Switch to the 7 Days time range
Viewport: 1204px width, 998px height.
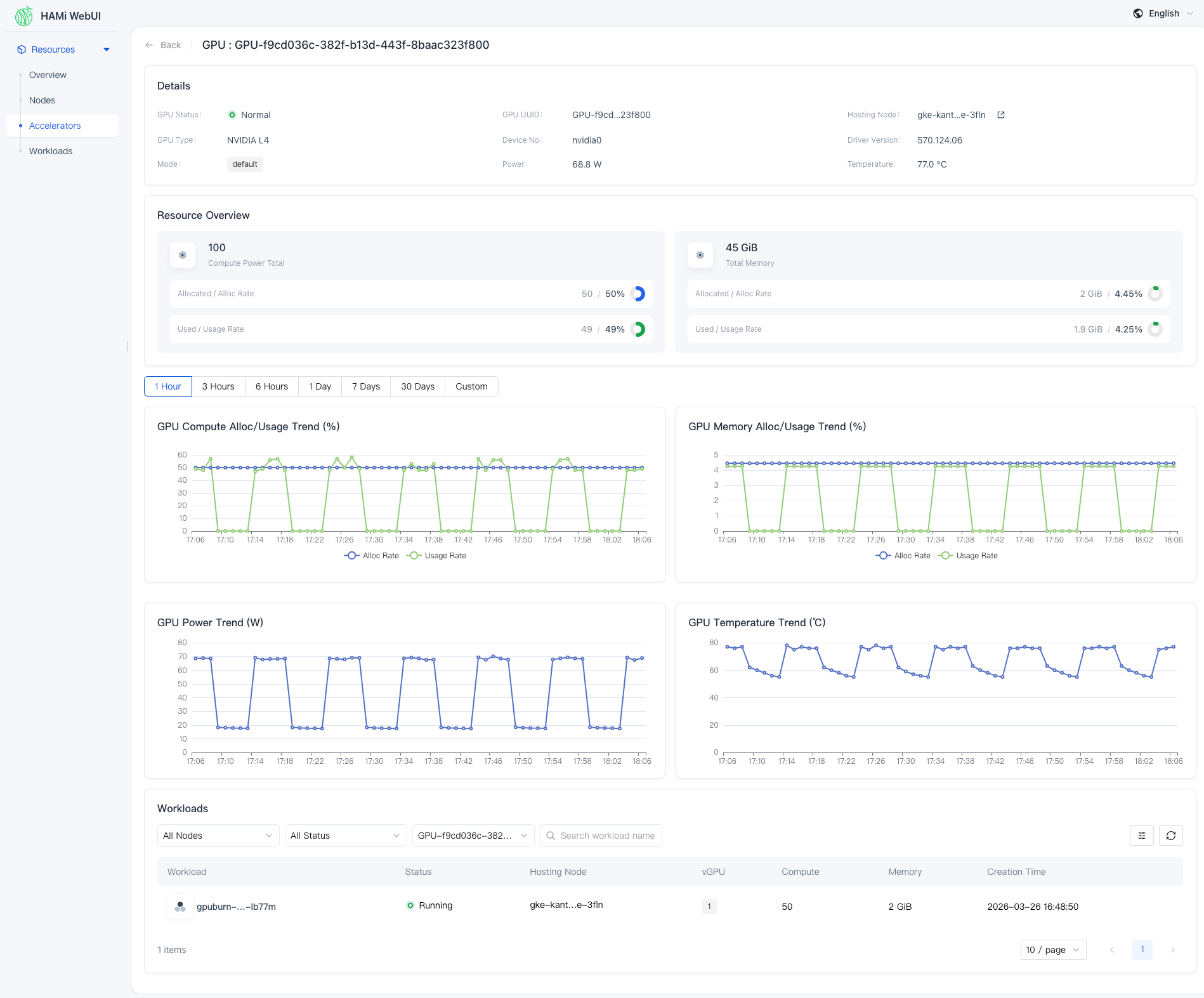click(x=366, y=386)
